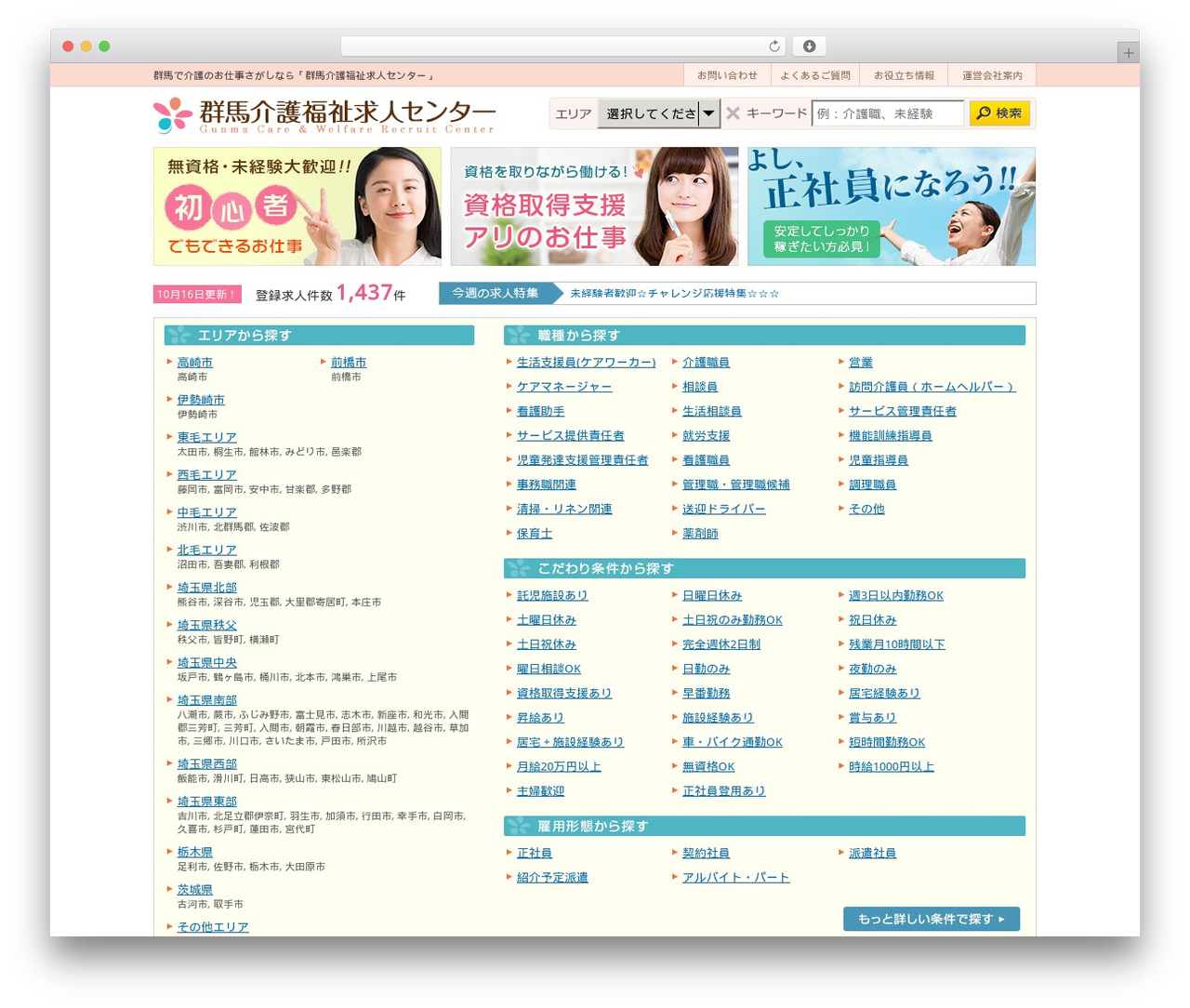Filter by 主婦歓迎 condition
Viewport: 1190px width, 1008px height.
pyautogui.click(x=540, y=790)
